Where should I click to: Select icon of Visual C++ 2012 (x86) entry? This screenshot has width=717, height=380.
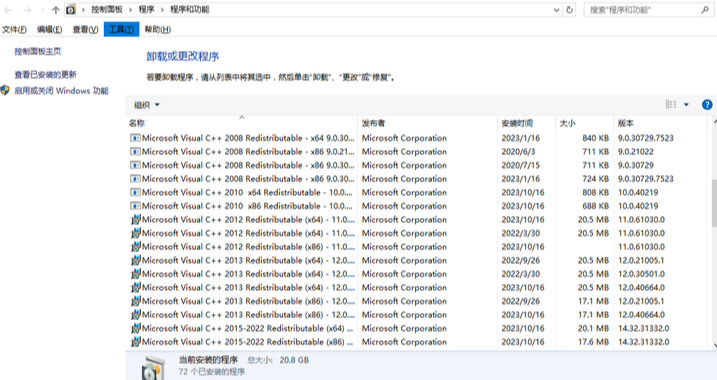pyautogui.click(x=135, y=246)
